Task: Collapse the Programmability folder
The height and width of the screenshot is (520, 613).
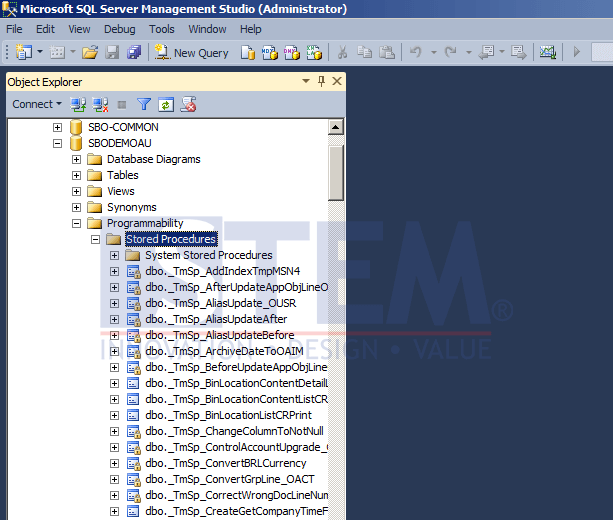Action: coord(77,224)
